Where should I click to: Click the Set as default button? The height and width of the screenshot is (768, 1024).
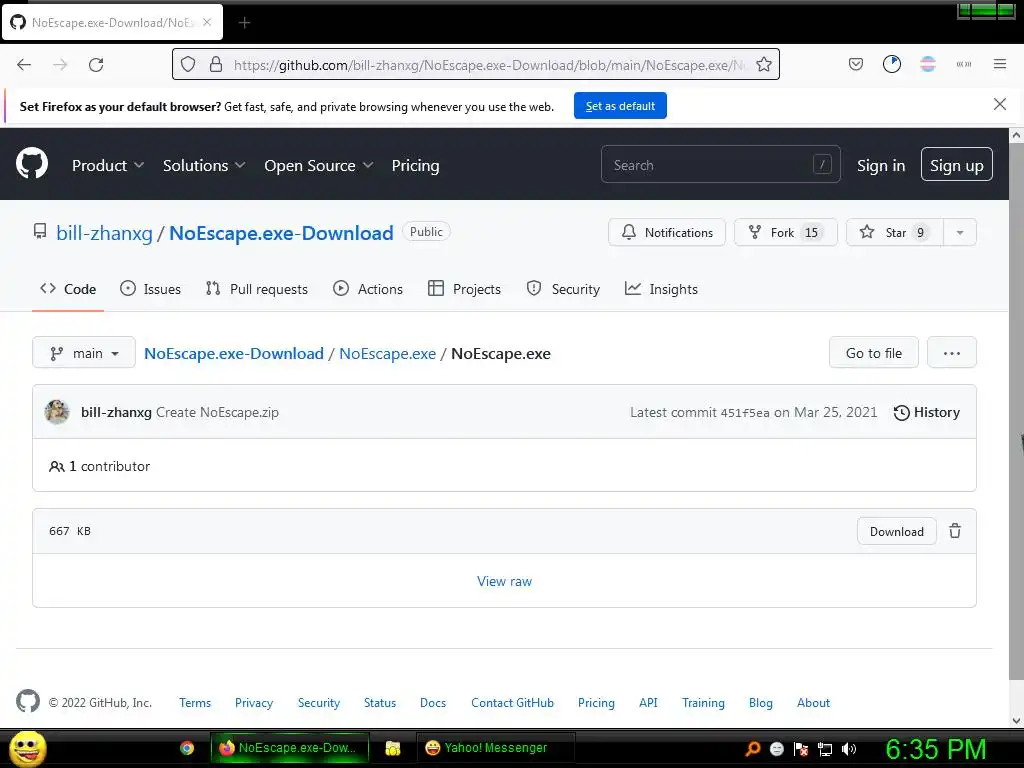tap(620, 106)
